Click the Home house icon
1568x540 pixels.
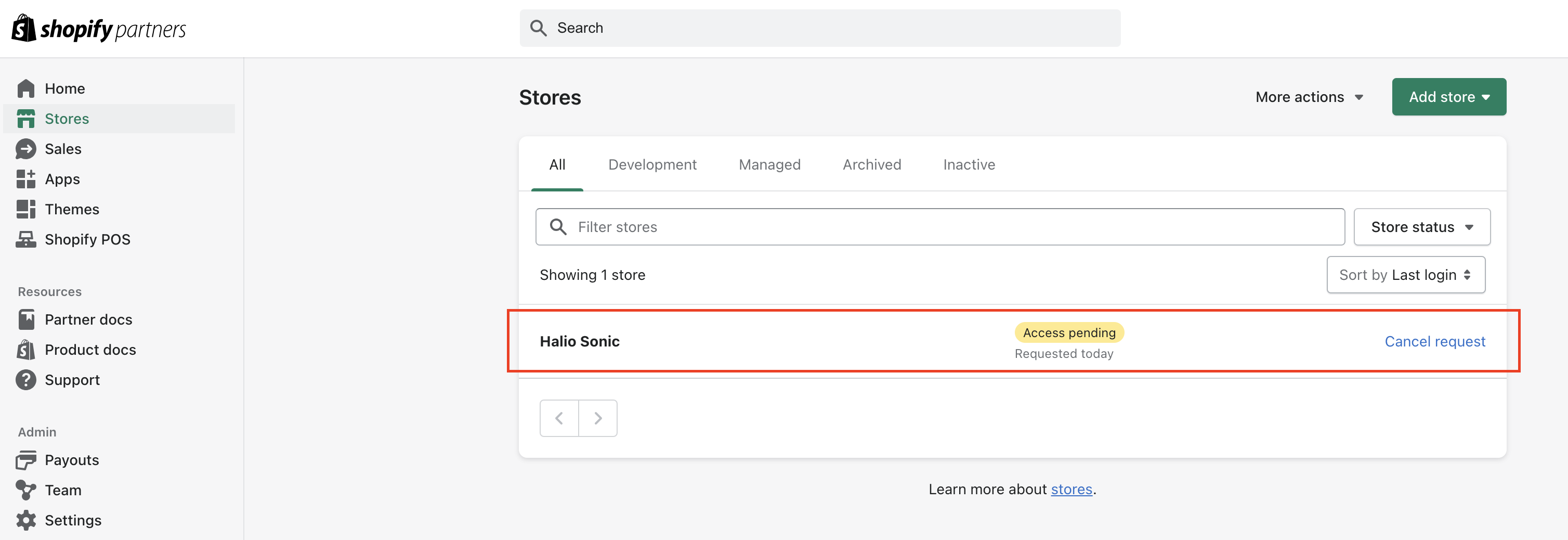pos(25,89)
